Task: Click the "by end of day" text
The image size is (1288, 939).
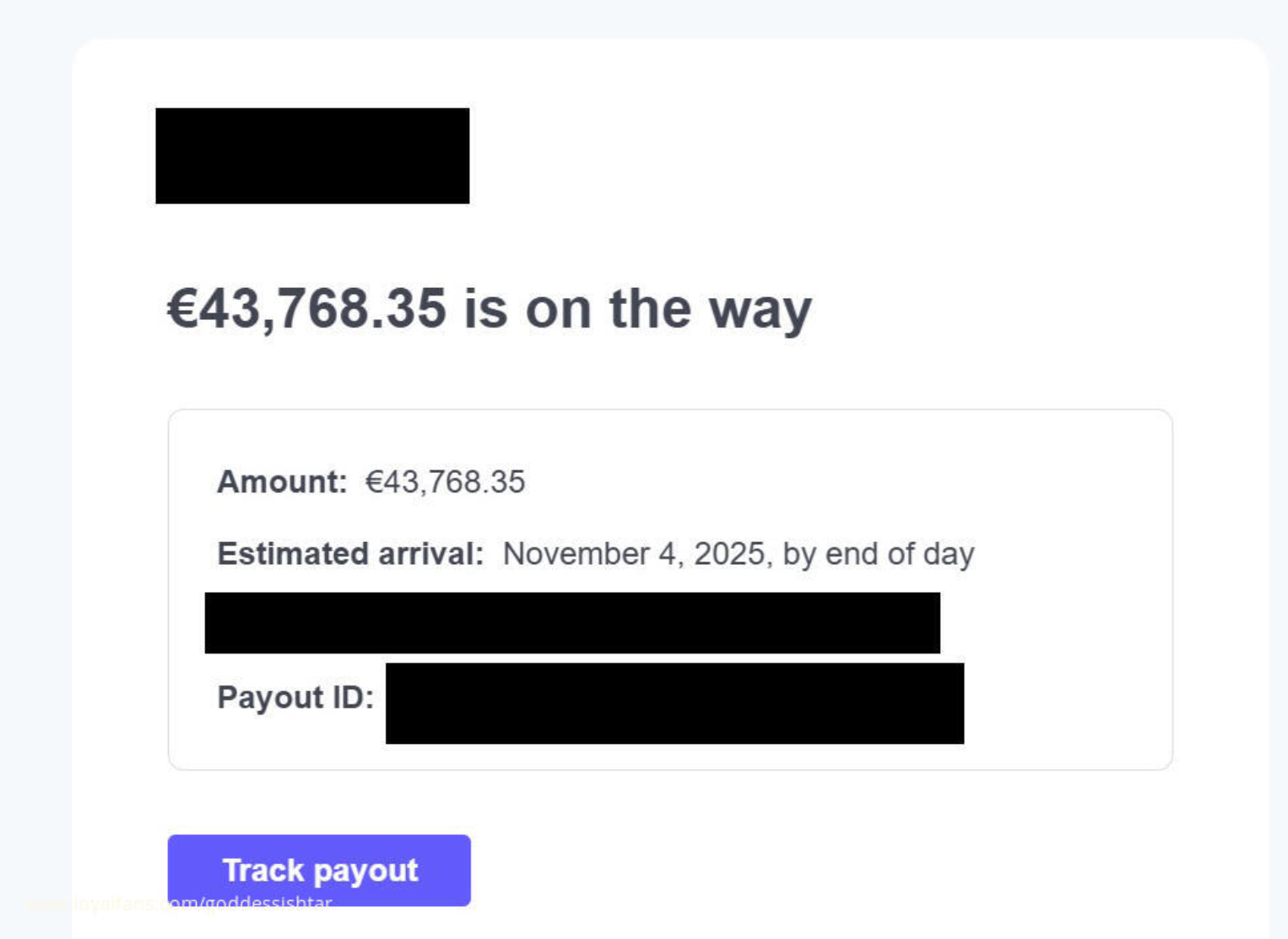Action: coord(879,554)
